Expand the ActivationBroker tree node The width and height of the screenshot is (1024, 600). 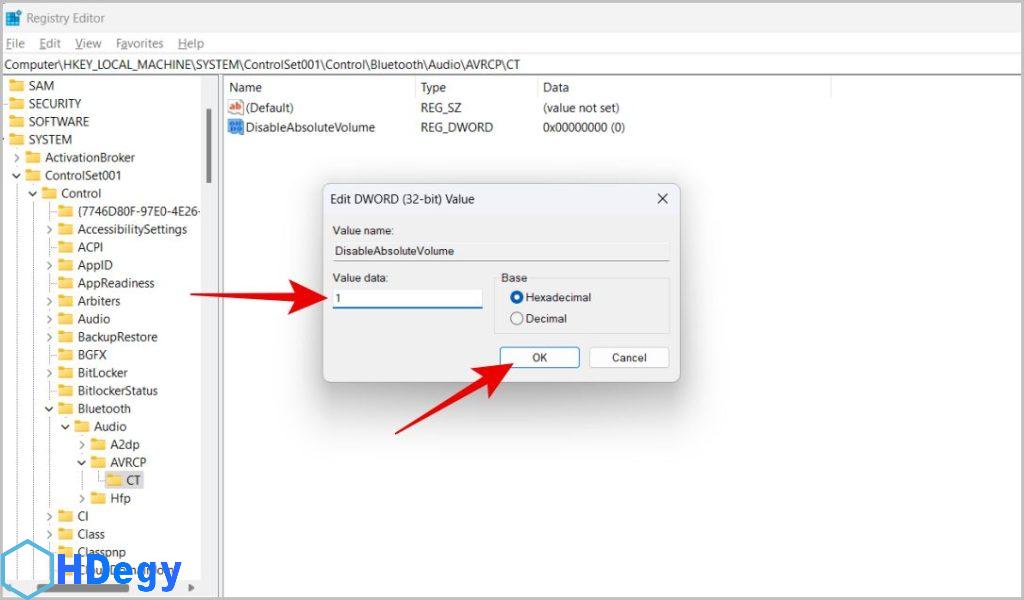(16, 157)
